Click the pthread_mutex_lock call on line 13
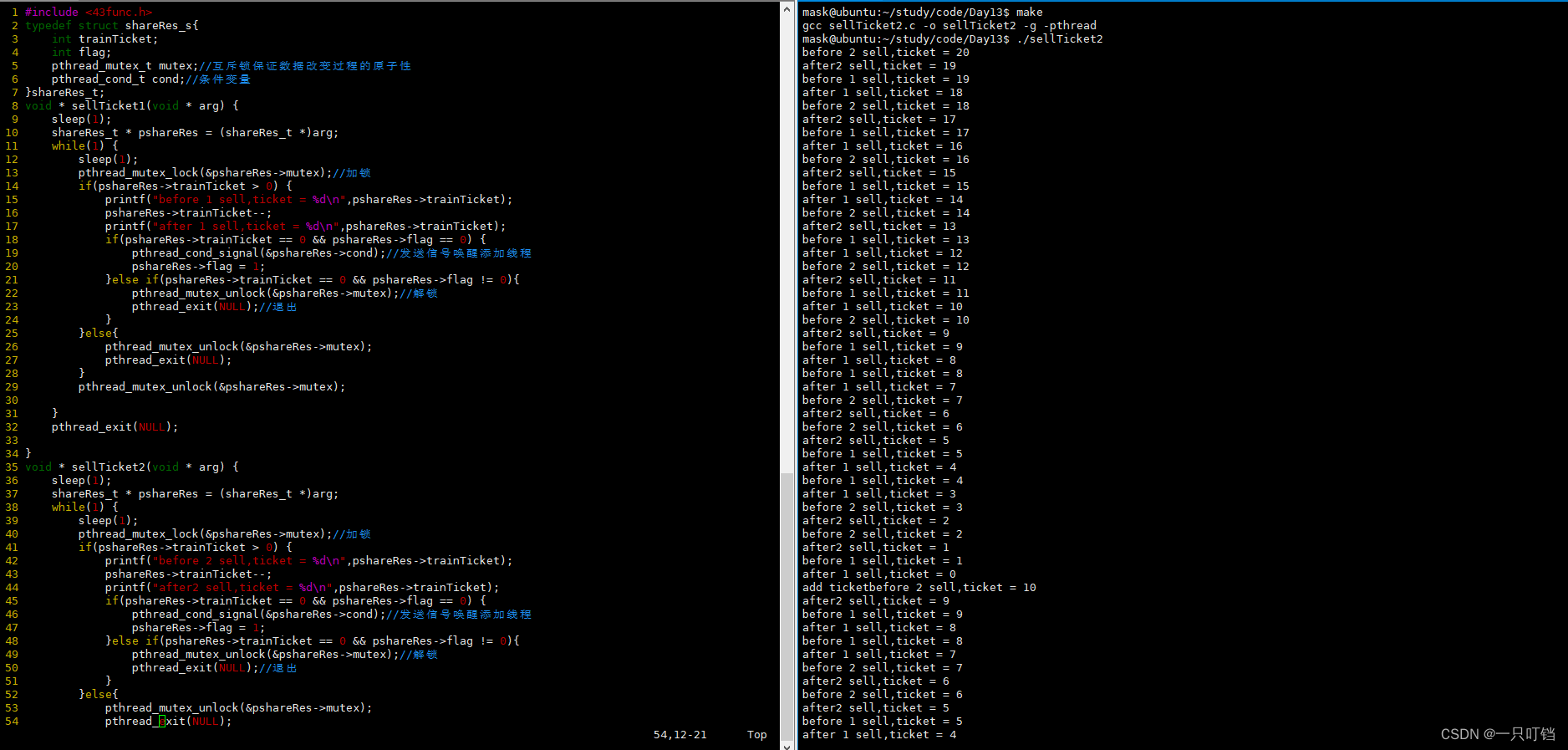The height and width of the screenshot is (750, 1568). 205,172
